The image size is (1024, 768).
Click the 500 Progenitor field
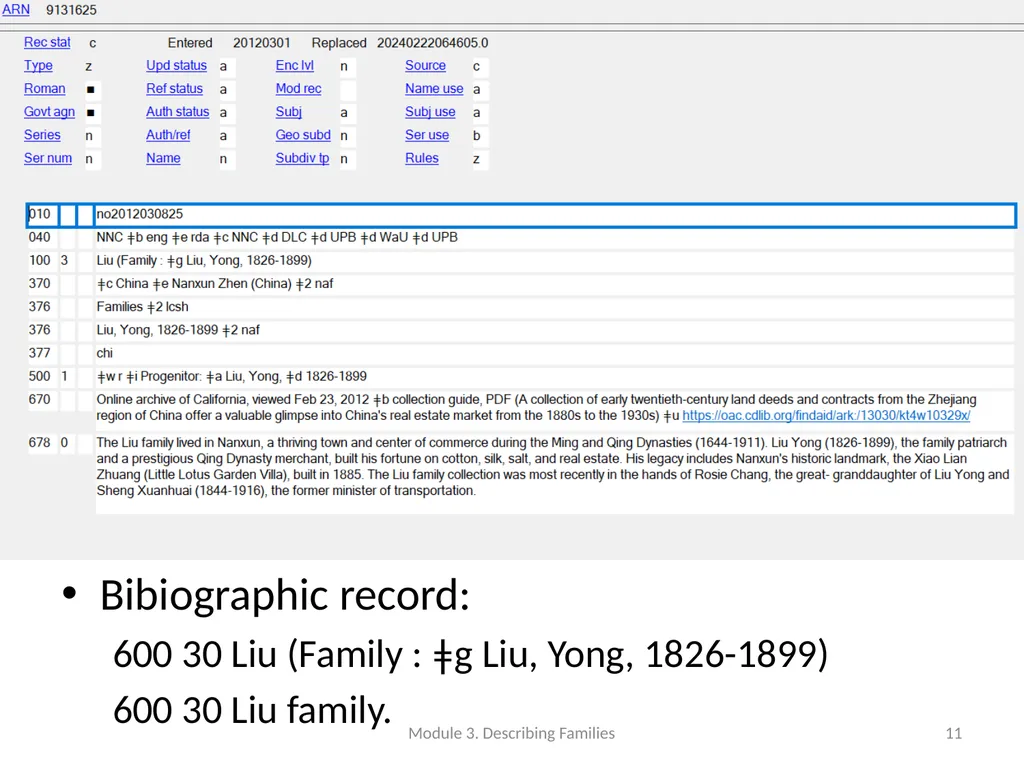click(x=554, y=377)
